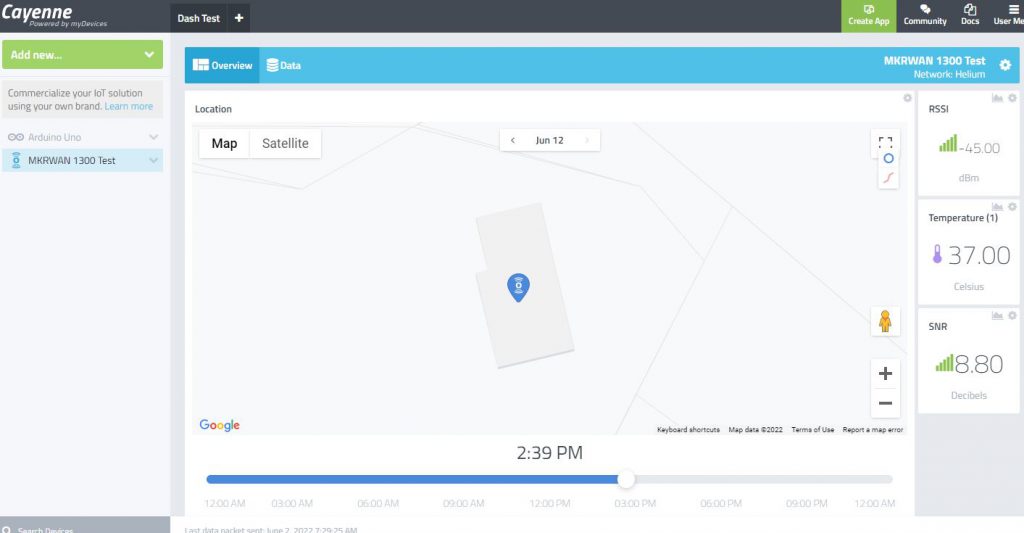Expand Arduino Uno device chevron
Image resolution: width=1024 pixels, height=533 pixels.
pyautogui.click(x=153, y=137)
